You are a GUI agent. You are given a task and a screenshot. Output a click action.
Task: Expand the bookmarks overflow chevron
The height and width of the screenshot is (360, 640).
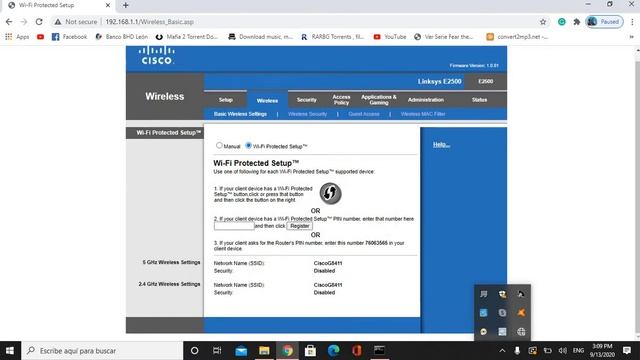[x=631, y=37]
